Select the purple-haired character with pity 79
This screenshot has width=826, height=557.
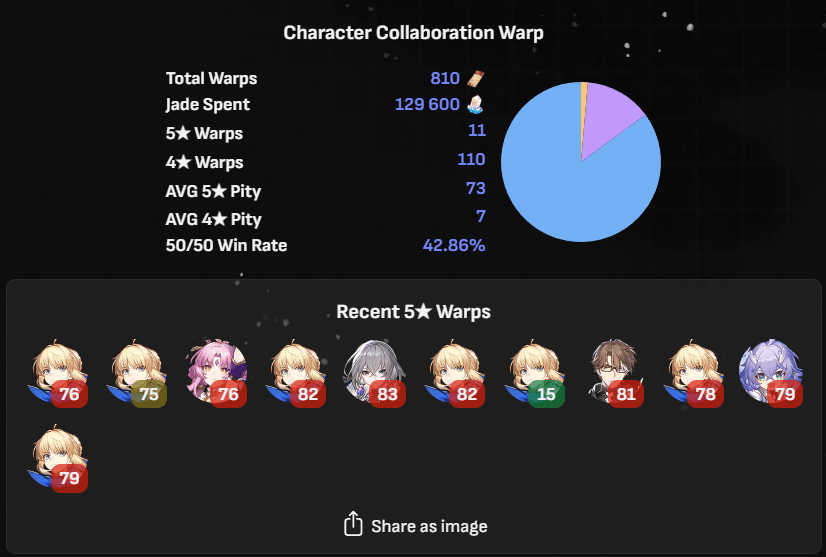[x=771, y=373]
